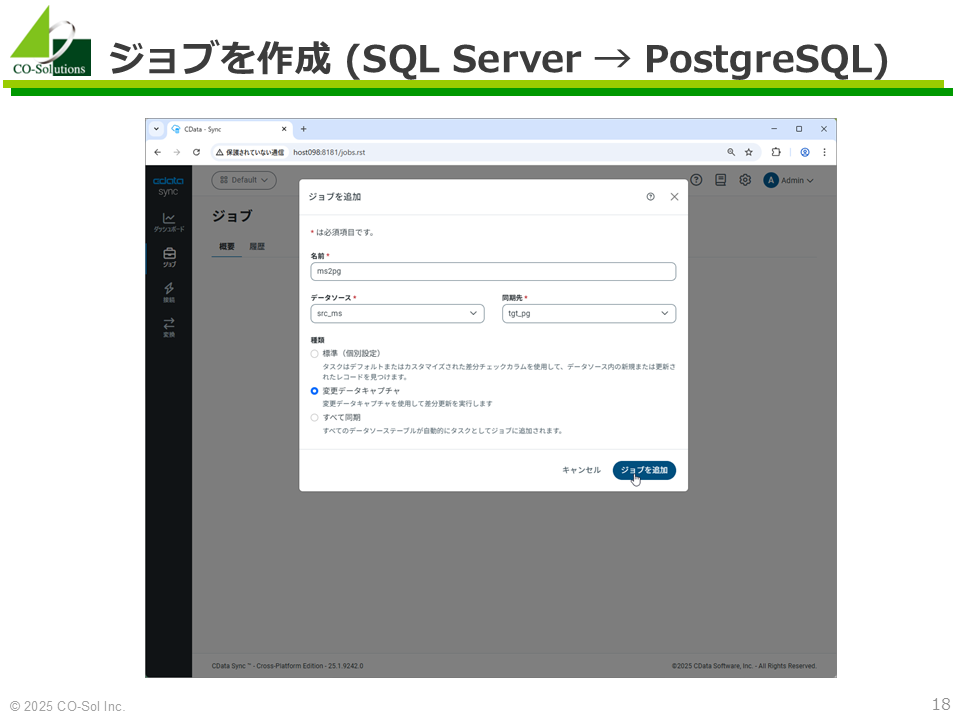Screen dimensions: 960x720
Task: Select the 変更データキャプチャ radio button
Action: pyautogui.click(x=314, y=391)
